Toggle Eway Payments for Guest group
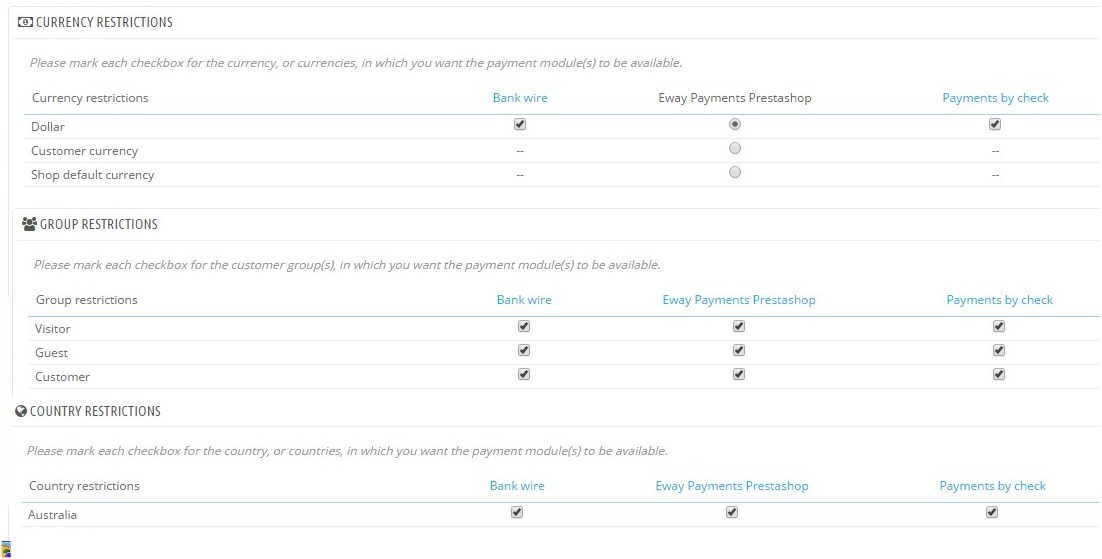This screenshot has height=559, width=1102. click(x=739, y=350)
